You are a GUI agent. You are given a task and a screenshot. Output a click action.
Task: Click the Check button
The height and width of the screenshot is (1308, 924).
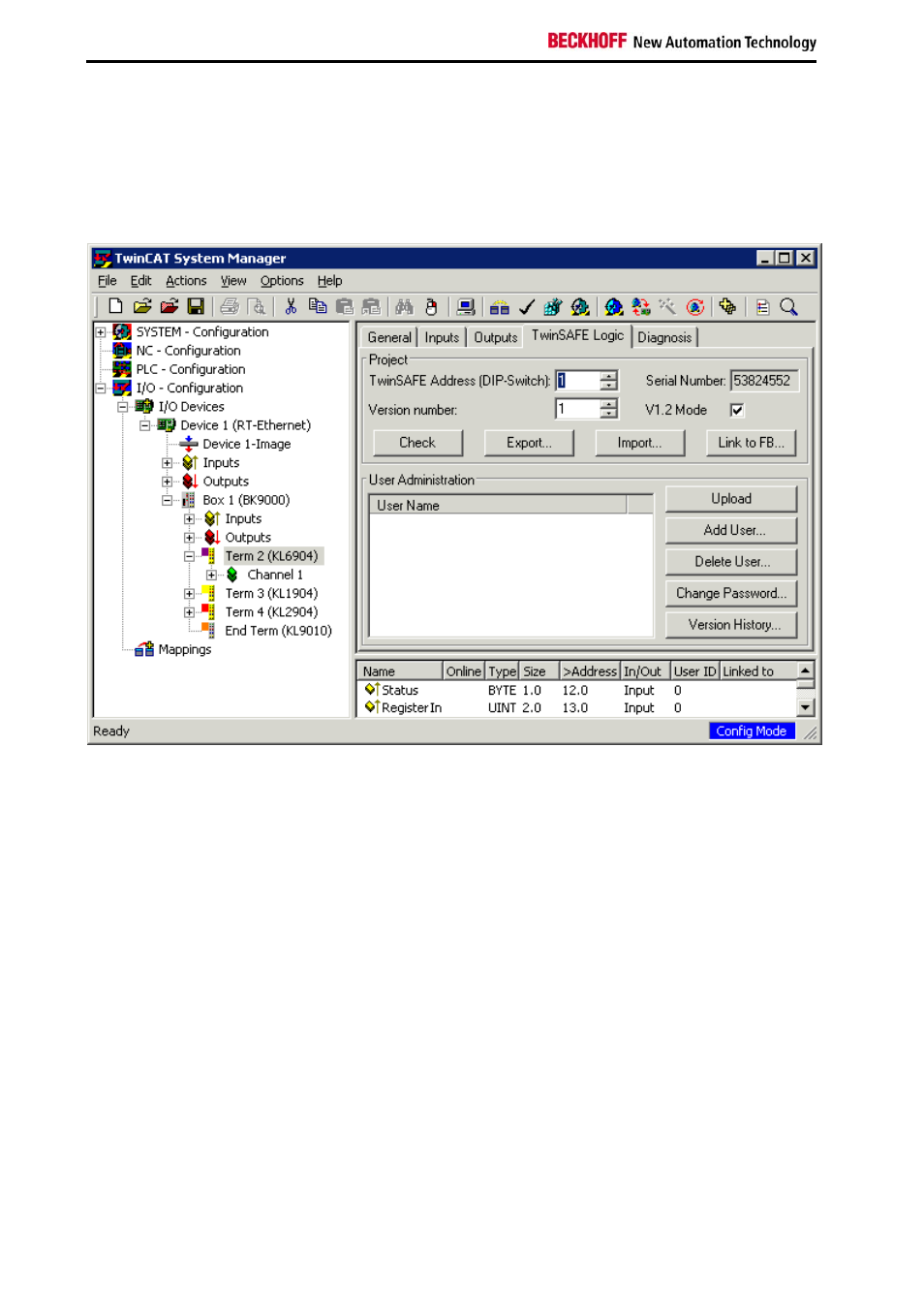point(417,443)
